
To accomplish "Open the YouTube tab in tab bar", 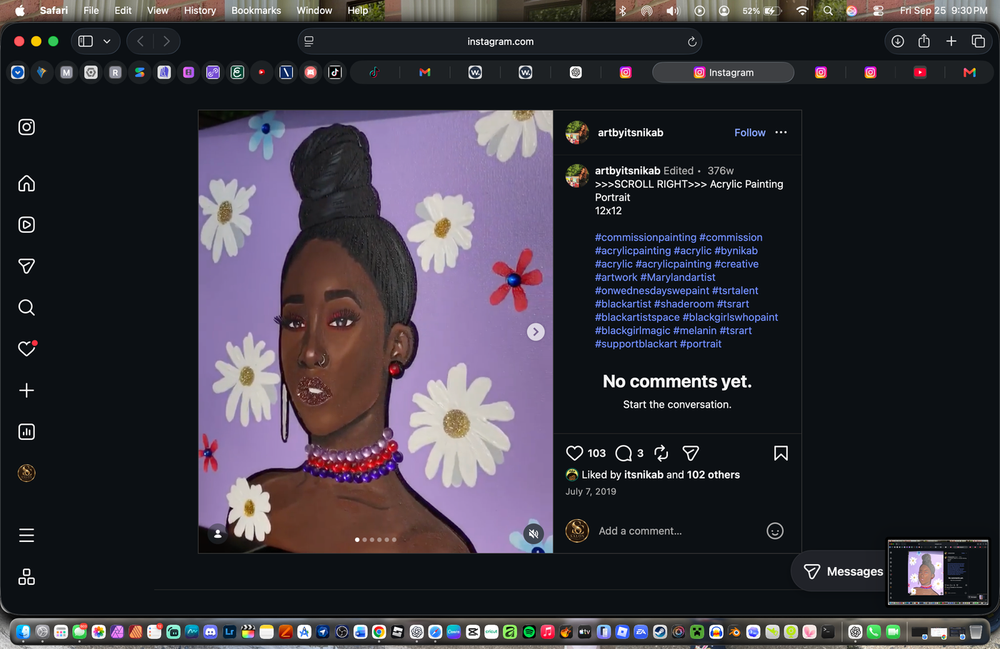I will tap(920, 73).
